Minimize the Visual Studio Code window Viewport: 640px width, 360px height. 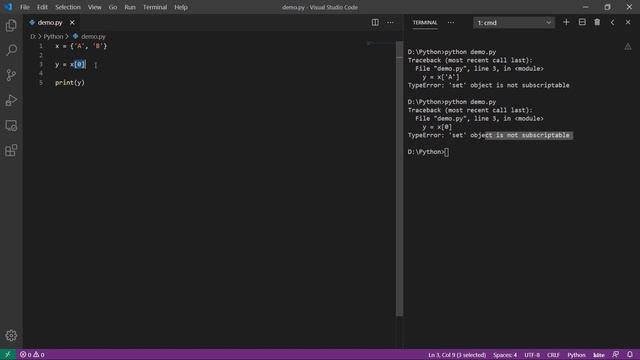coord(585,7)
